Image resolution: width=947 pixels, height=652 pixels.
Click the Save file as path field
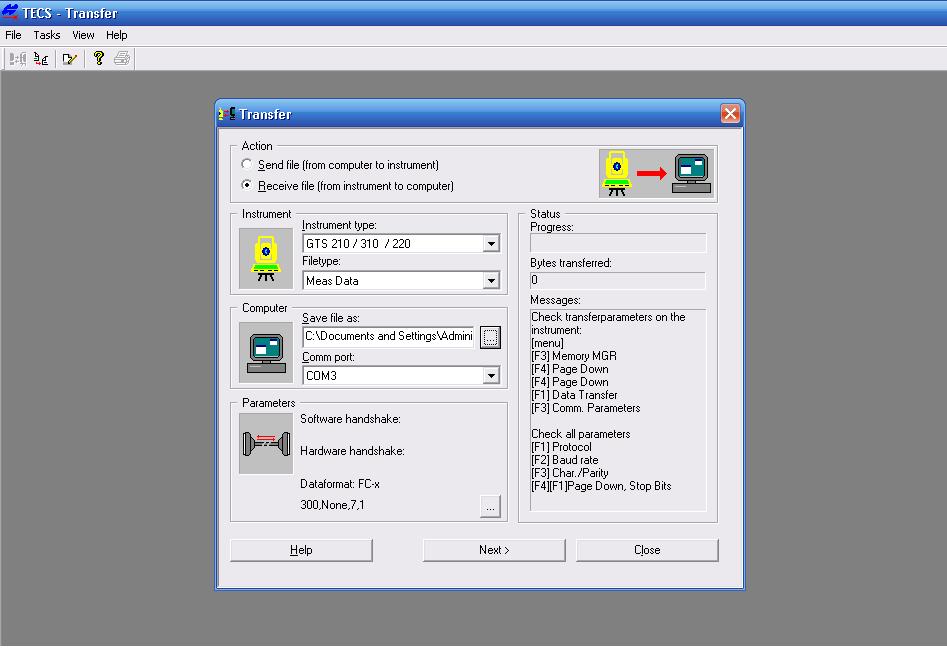coord(388,336)
